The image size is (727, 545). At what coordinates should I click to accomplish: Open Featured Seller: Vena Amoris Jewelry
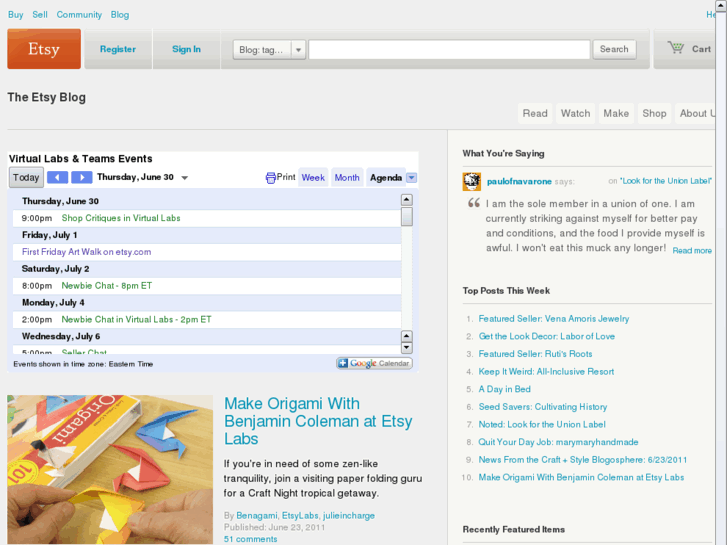click(x=554, y=319)
